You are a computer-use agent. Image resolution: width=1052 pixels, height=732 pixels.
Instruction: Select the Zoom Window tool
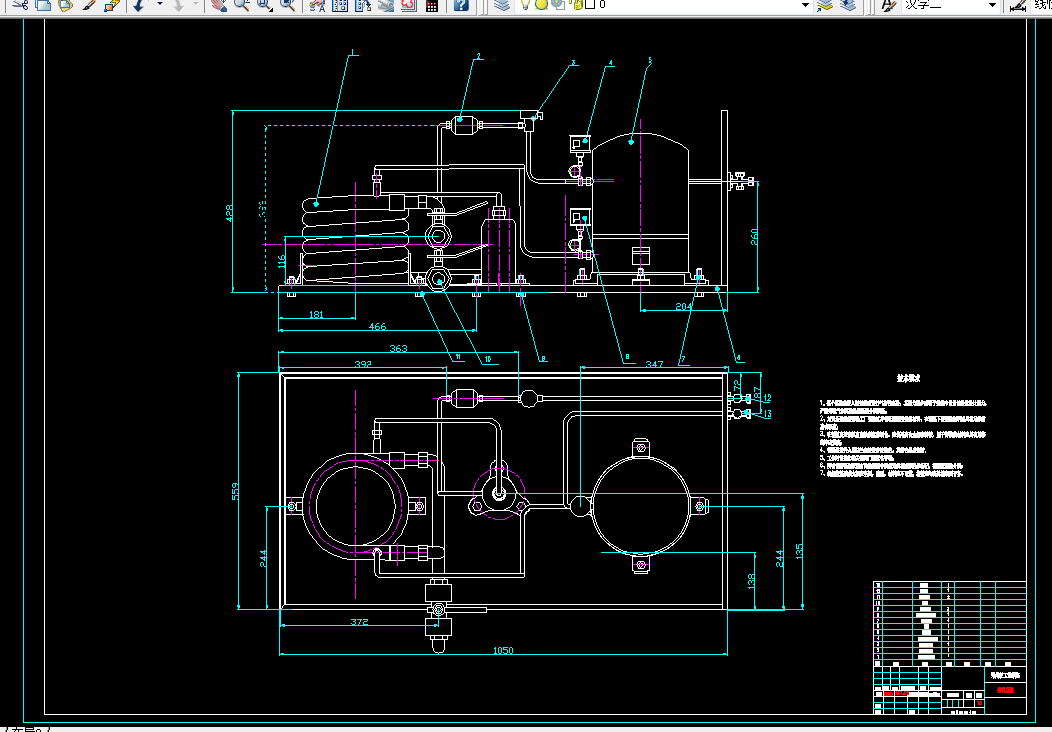click(x=264, y=5)
